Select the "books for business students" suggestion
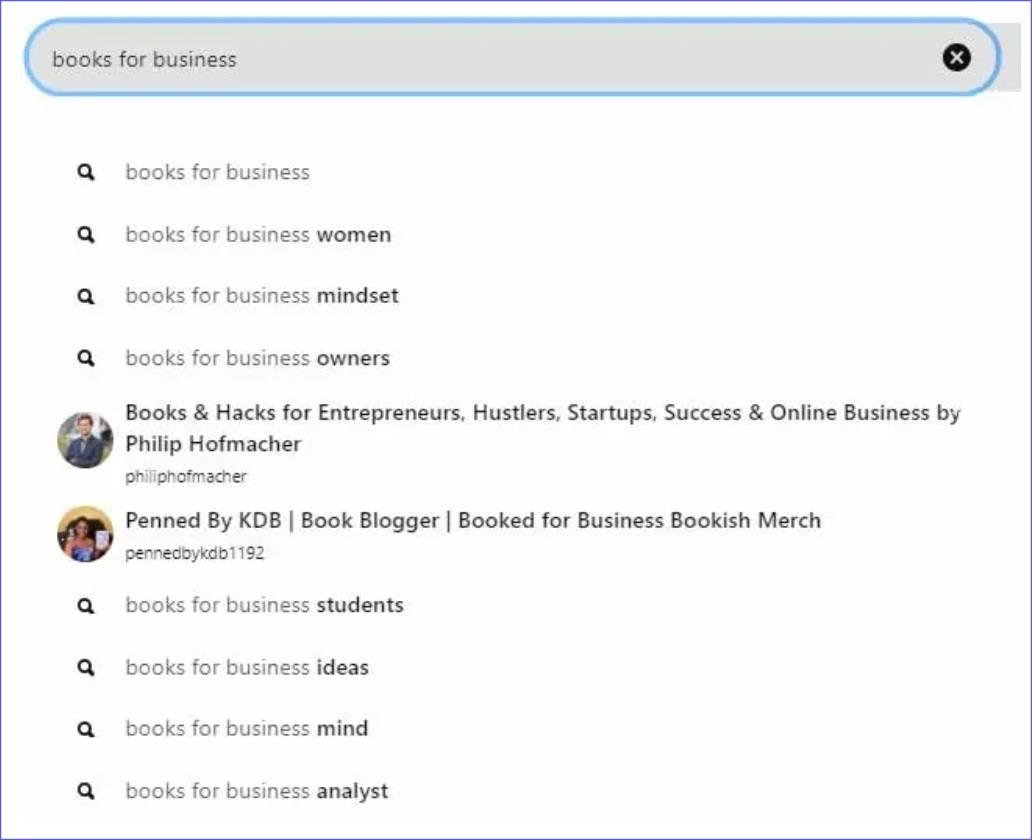The width and height of the screenshot is (1032, 840). click(x=264, y=605)
